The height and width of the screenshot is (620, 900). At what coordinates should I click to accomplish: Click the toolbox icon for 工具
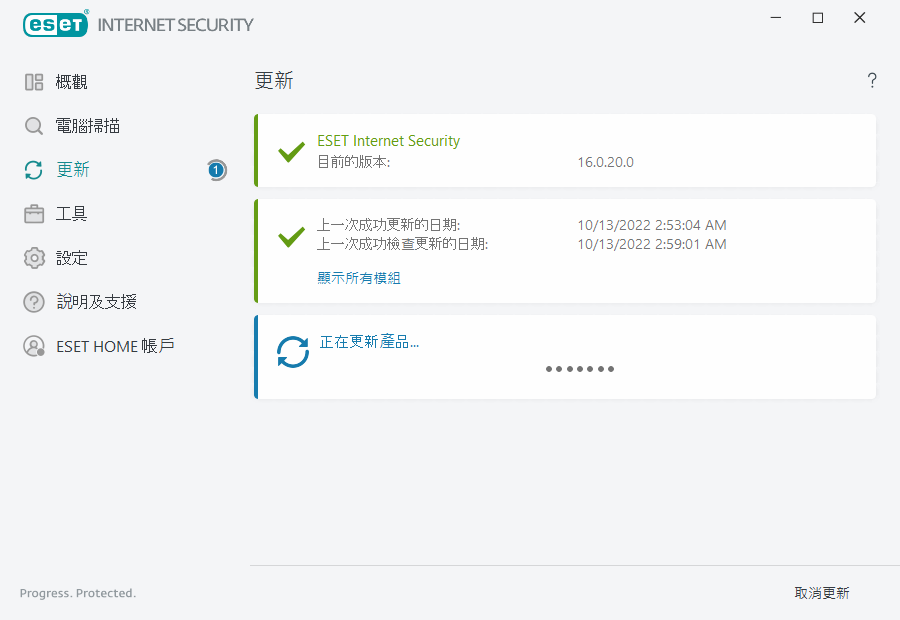[34, 214]
